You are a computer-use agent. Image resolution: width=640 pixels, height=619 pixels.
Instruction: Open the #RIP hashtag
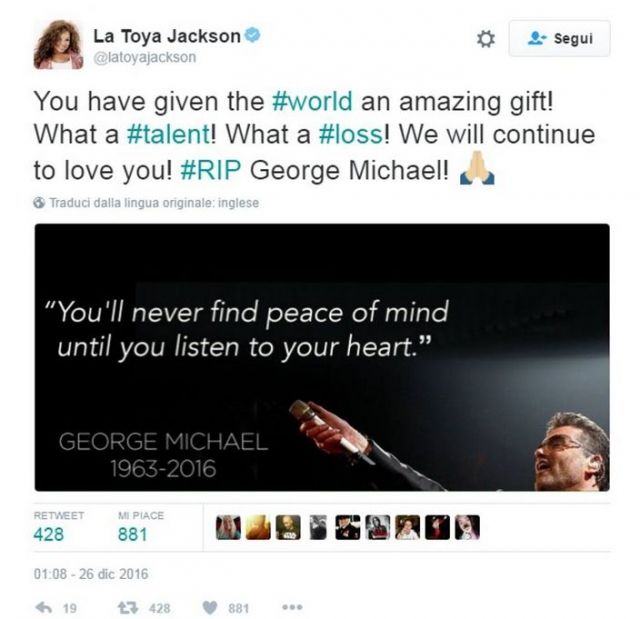[211, 170]
